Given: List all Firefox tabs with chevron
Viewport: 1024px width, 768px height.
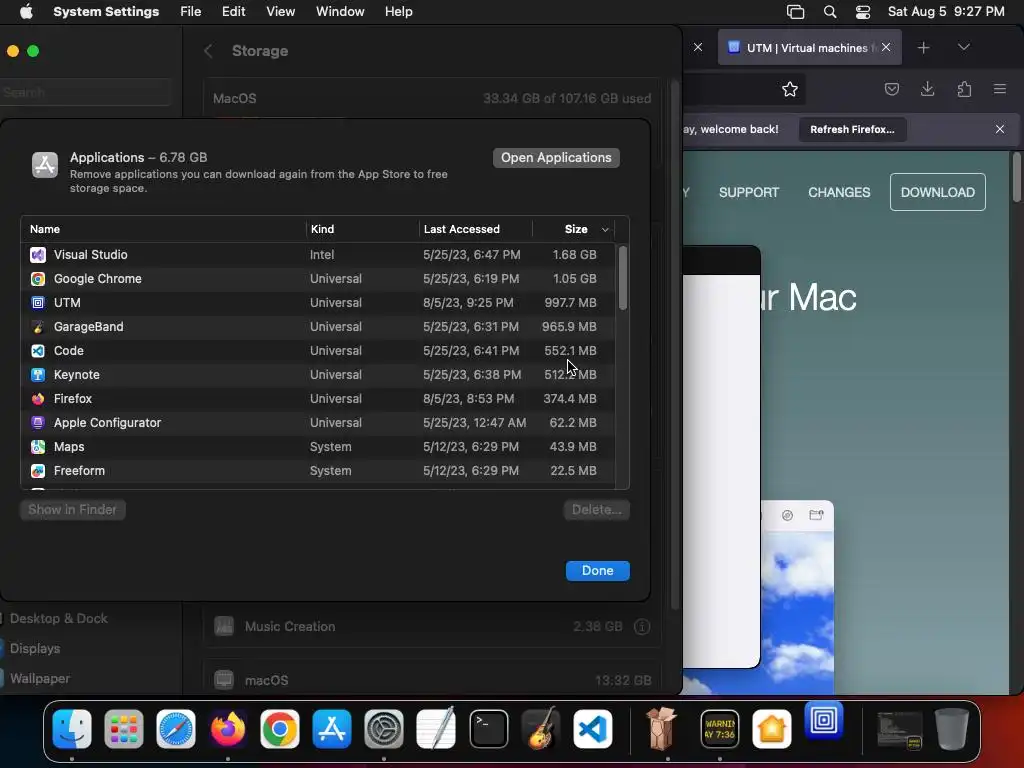Looking at the screenshot, I should tap(963, 47).
